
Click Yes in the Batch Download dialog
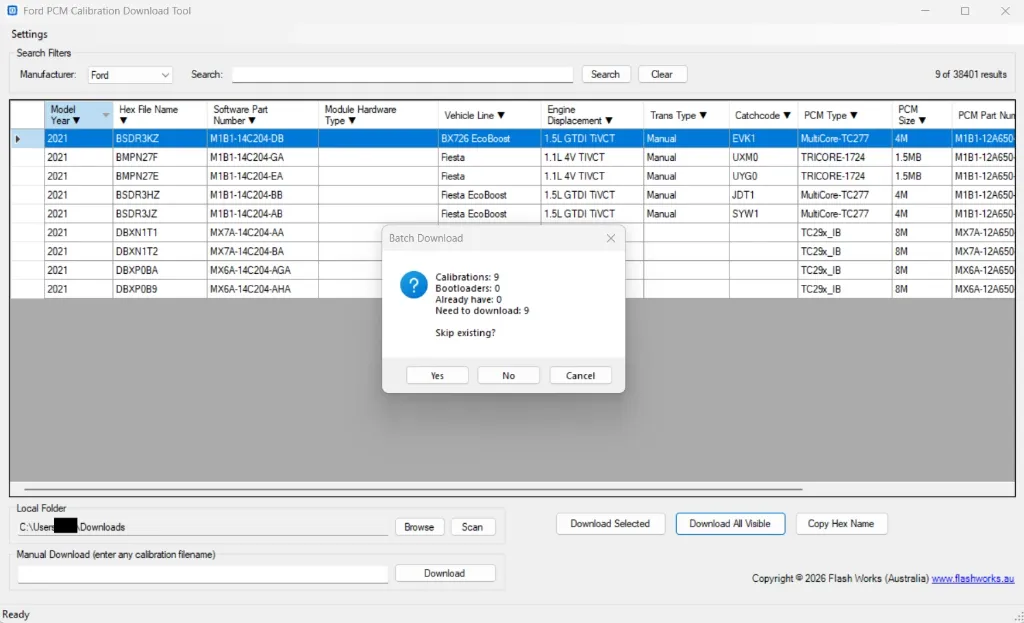(437, 375)
